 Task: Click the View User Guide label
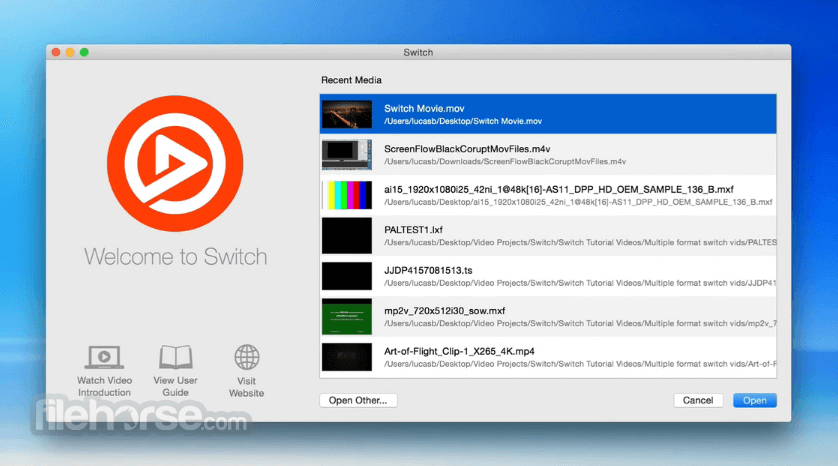pos(175,386)
